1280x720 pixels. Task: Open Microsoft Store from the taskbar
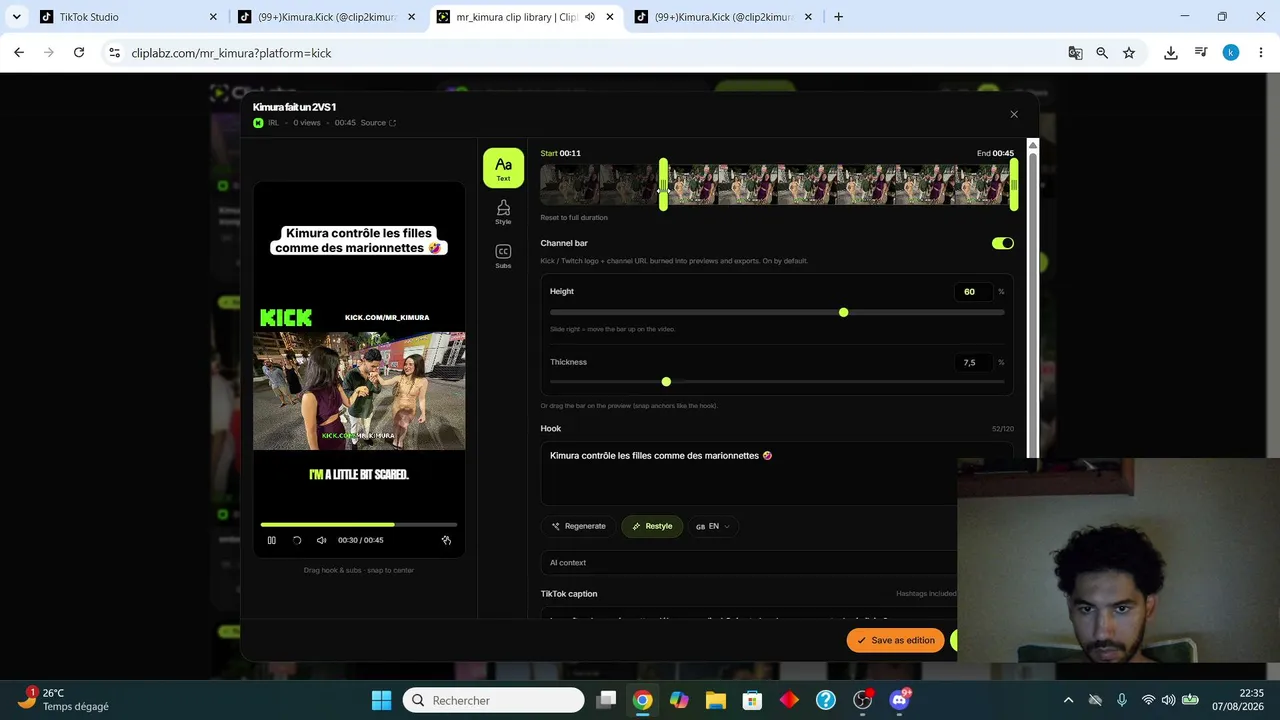[x=752, y=700]
